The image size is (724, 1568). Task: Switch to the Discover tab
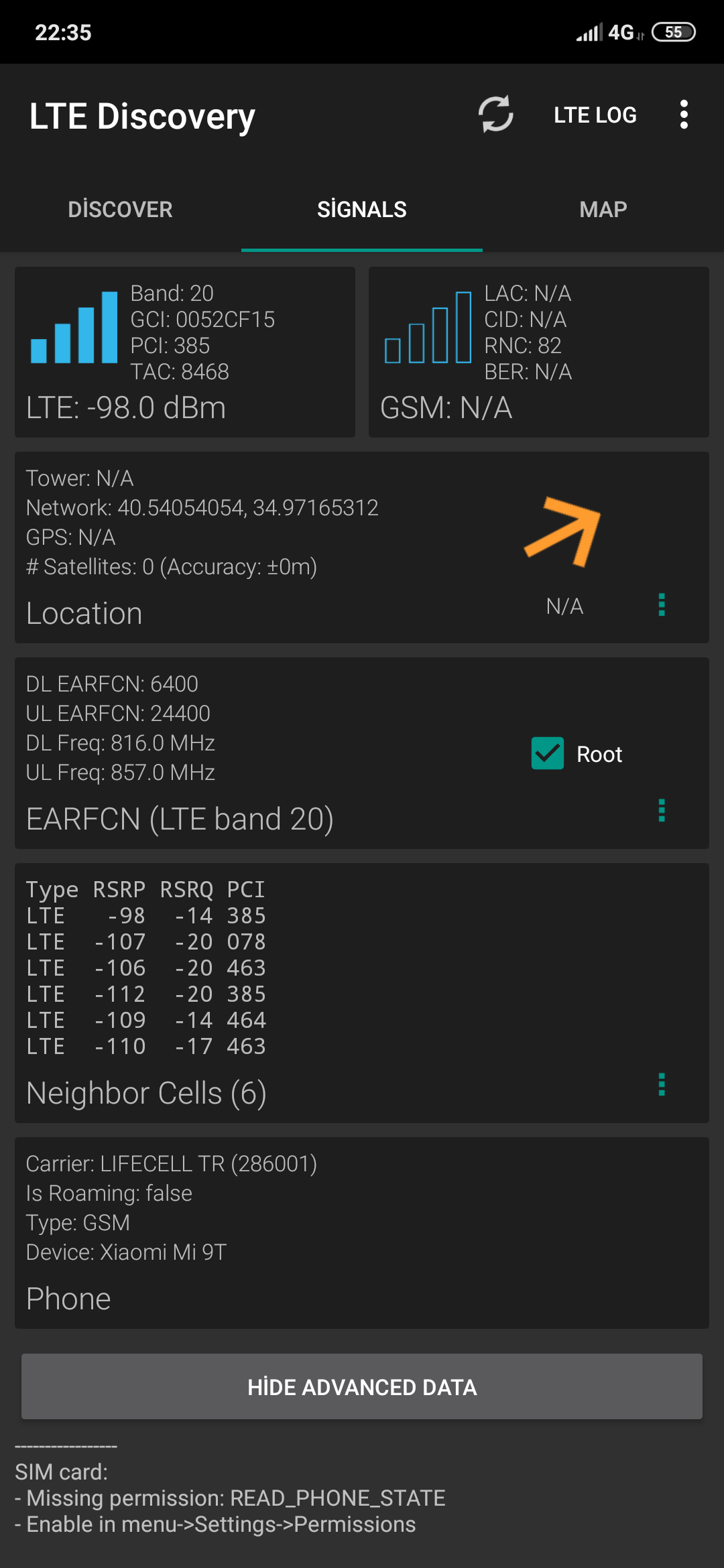coord(121,210)
